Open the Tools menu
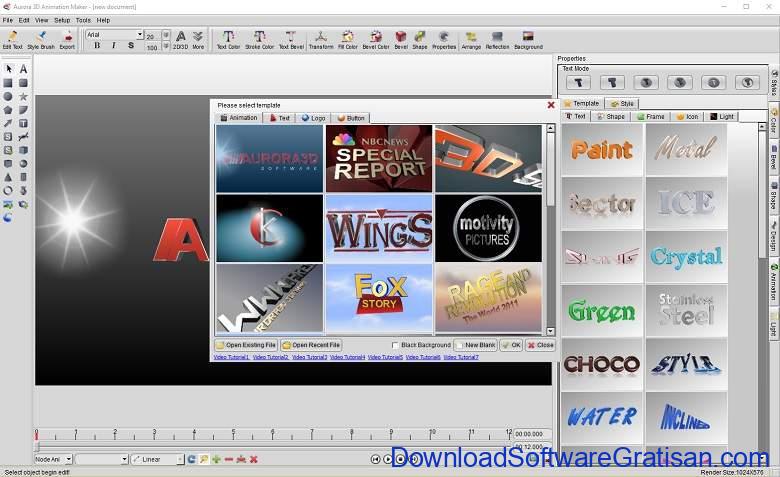This screenshot has height=477, width=780. (83, 20)
